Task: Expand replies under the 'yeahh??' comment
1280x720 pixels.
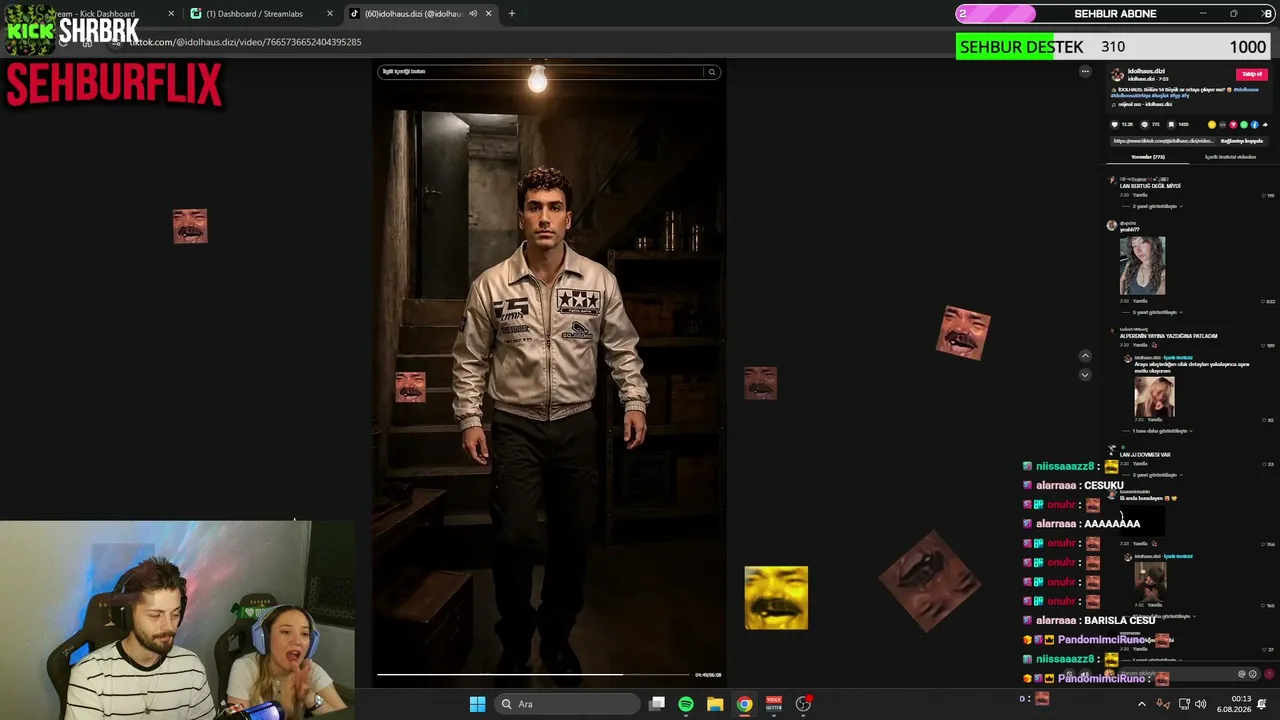Action: click(x=1158, y=312)
